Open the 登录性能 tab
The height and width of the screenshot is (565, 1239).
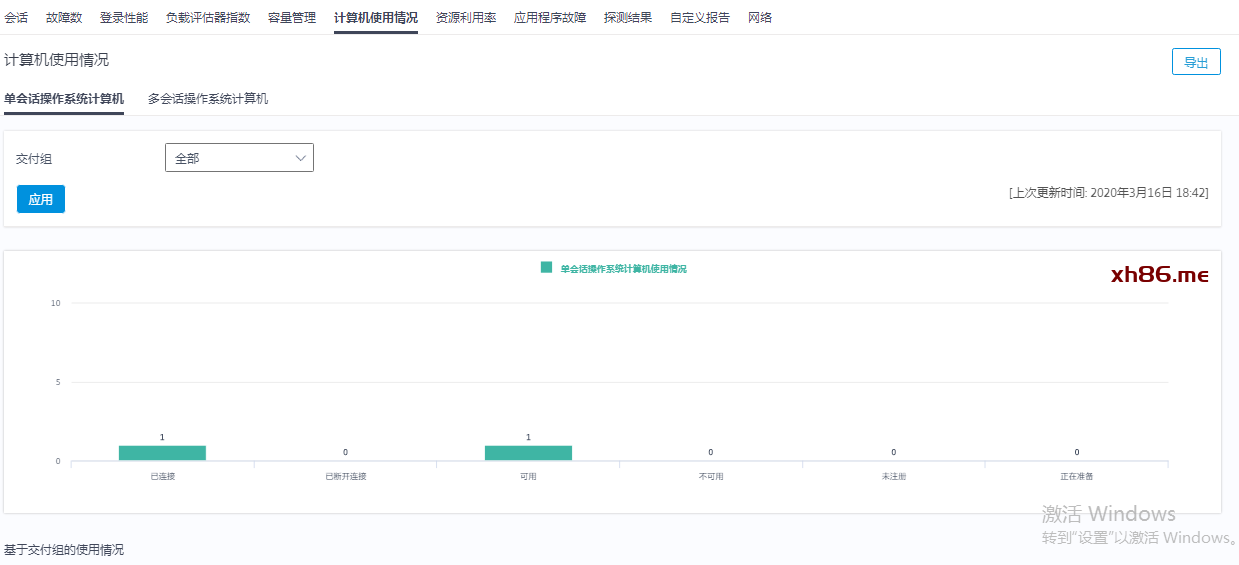click(x=124, y=18)
